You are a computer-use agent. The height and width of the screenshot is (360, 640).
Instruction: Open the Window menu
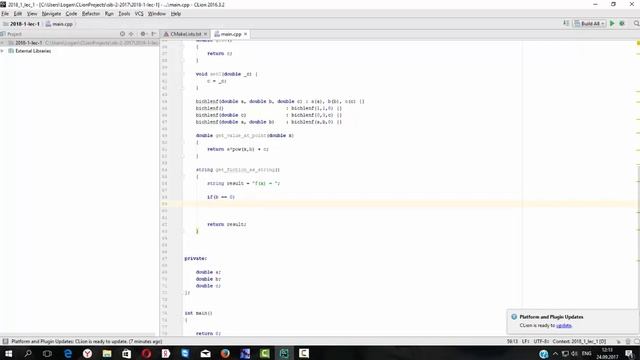point(156,13)
